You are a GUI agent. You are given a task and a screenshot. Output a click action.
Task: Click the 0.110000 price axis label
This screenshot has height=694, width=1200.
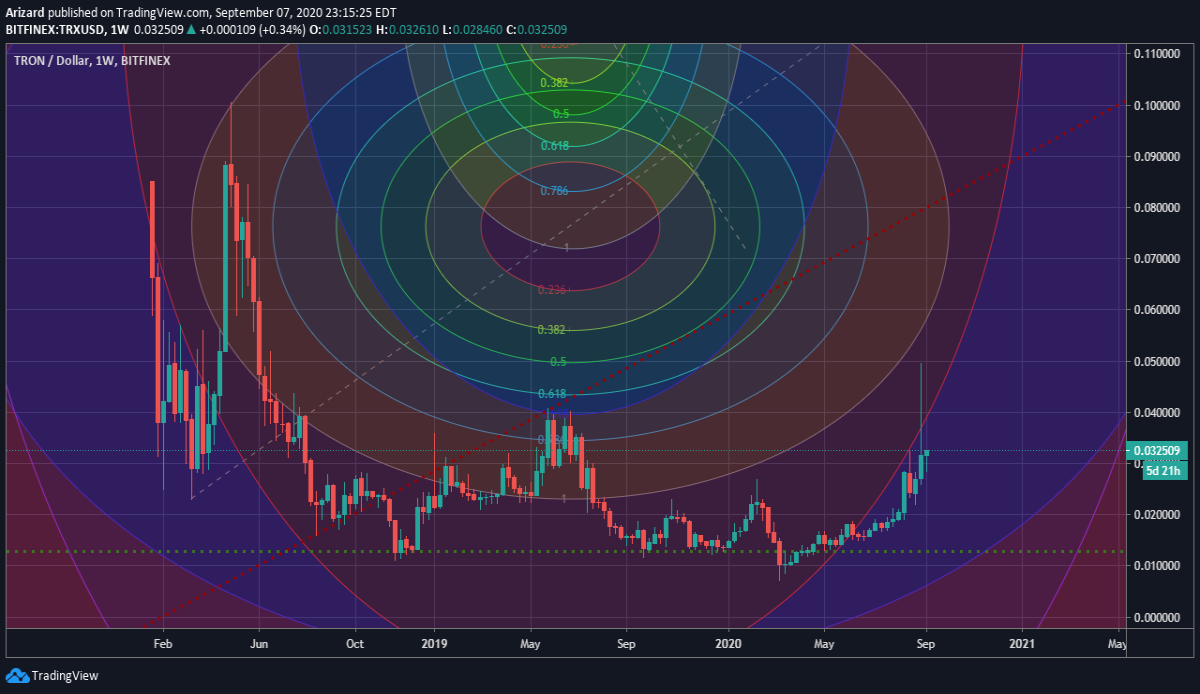[x=1158, y=53]
